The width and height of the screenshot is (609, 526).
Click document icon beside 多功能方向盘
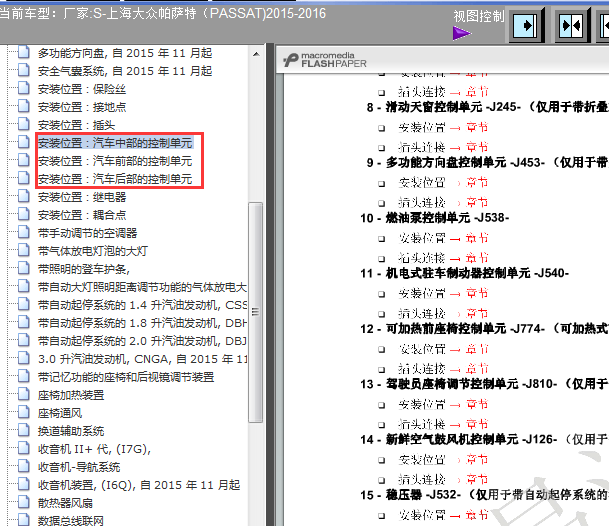click(23, 52)
